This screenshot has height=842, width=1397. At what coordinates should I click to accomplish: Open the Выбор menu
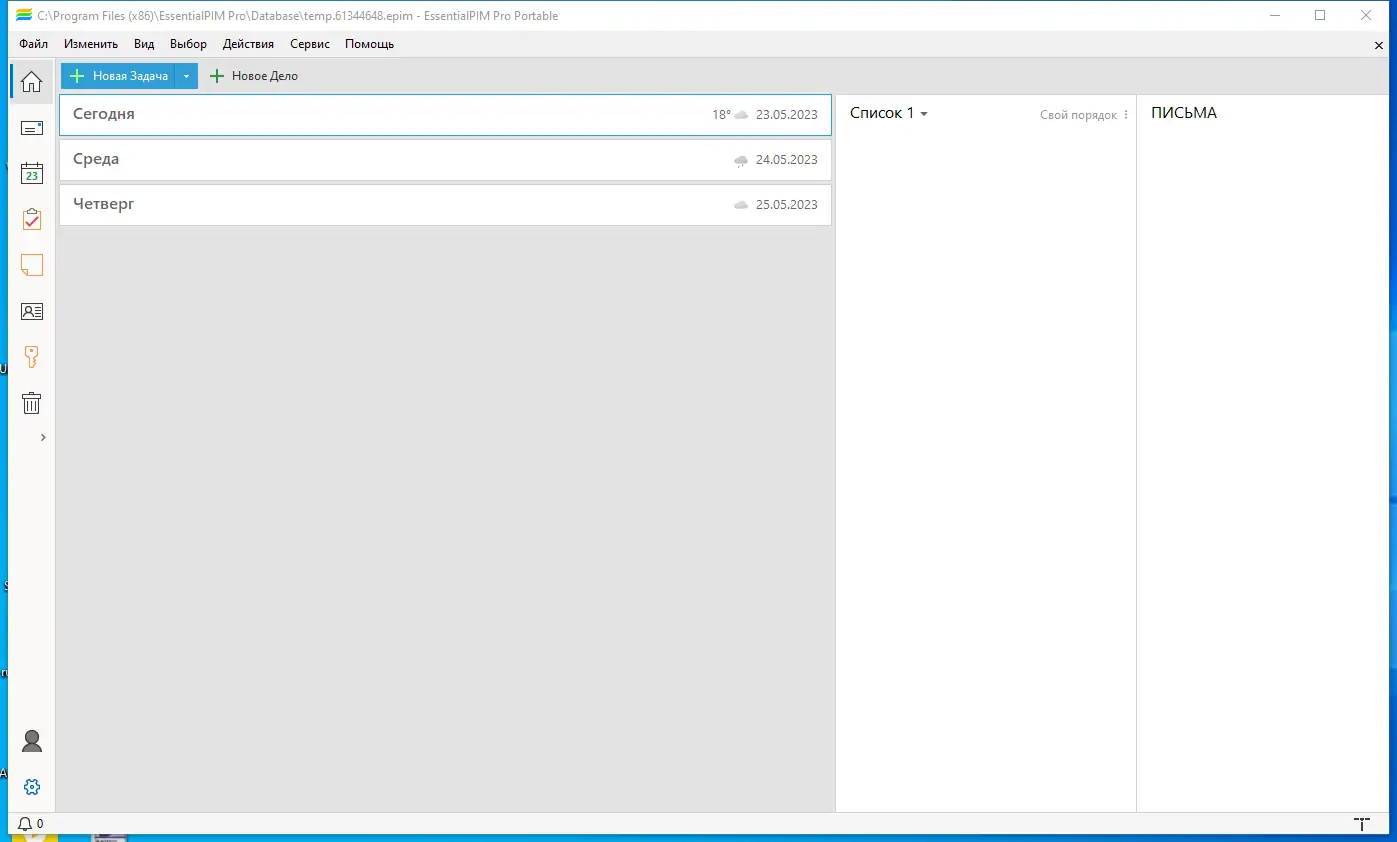click(x=188, y=44)
